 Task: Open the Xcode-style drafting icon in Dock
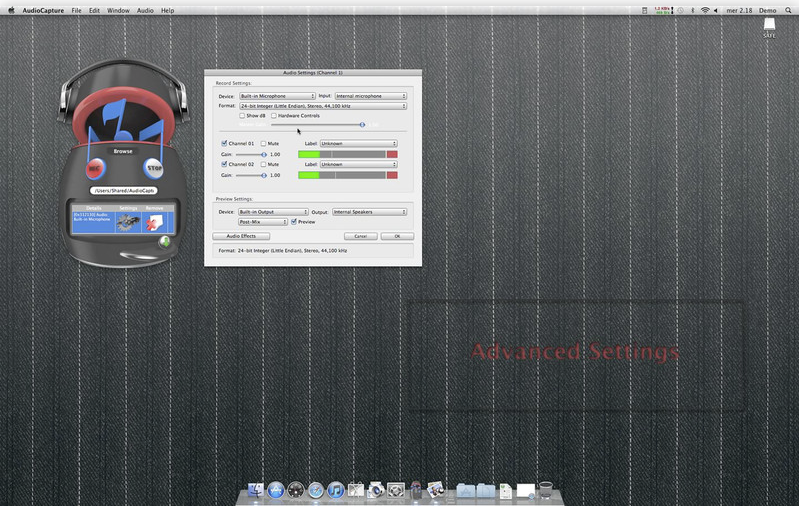pos(356,490)
